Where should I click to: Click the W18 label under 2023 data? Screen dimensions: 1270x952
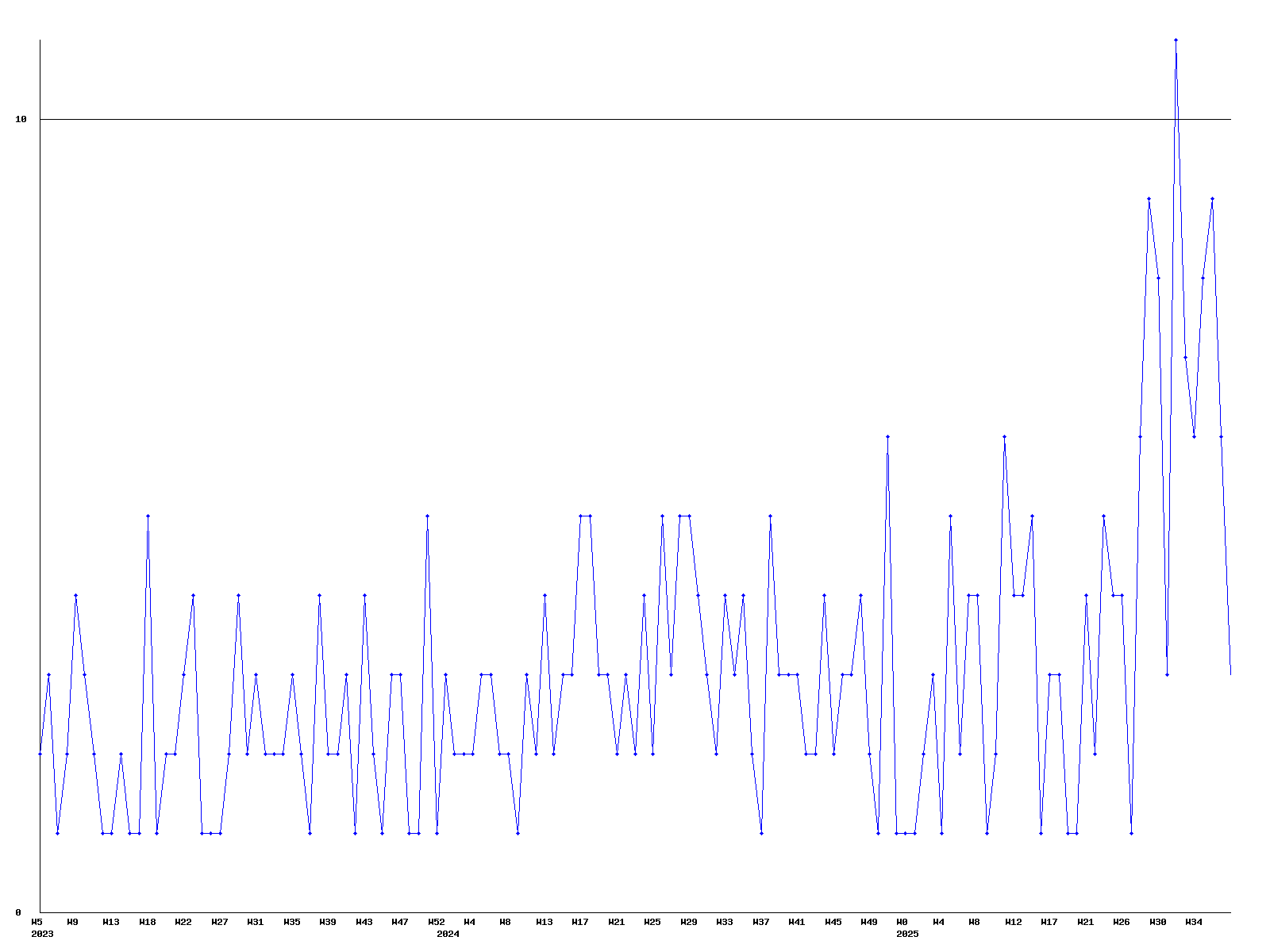(x=148, y=922)
